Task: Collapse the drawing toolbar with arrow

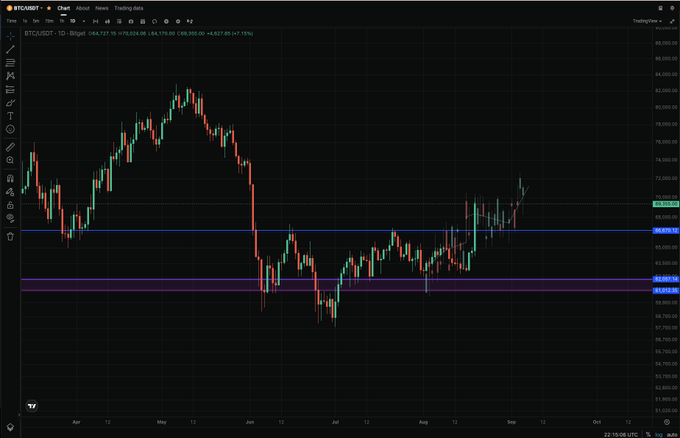Action: (x=19, y=415)
